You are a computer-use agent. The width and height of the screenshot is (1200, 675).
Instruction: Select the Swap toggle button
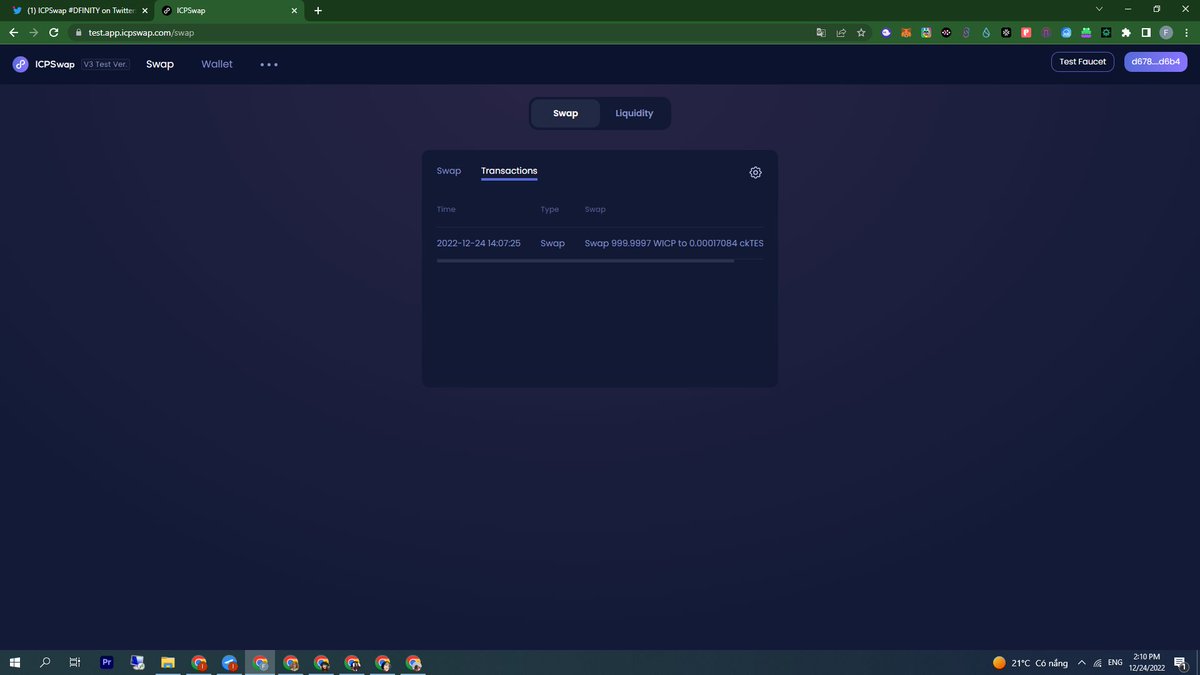[x=566, y=113]
